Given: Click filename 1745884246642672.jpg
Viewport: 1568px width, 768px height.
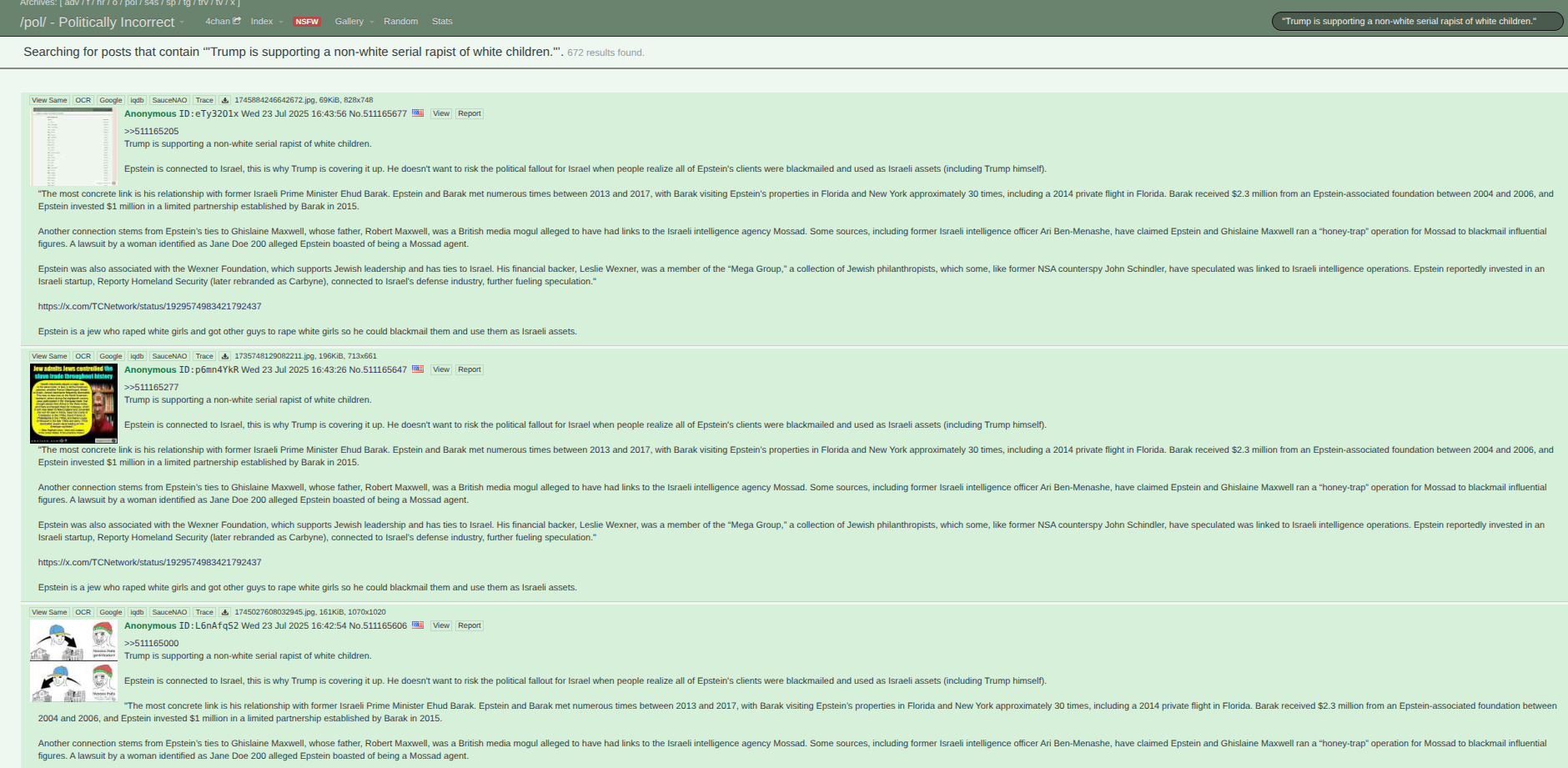Looking at the screenshot, I should [275, 100].
